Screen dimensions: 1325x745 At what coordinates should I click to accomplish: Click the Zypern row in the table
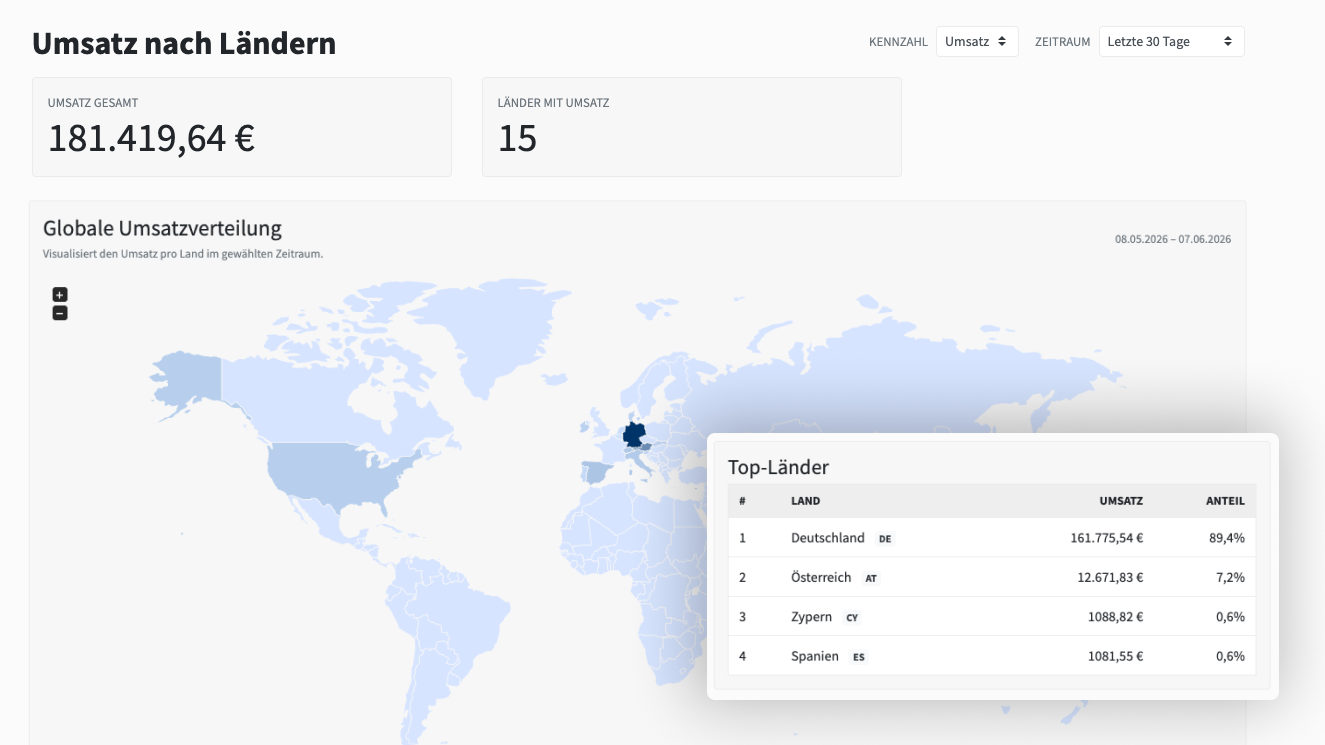point(992,617)
